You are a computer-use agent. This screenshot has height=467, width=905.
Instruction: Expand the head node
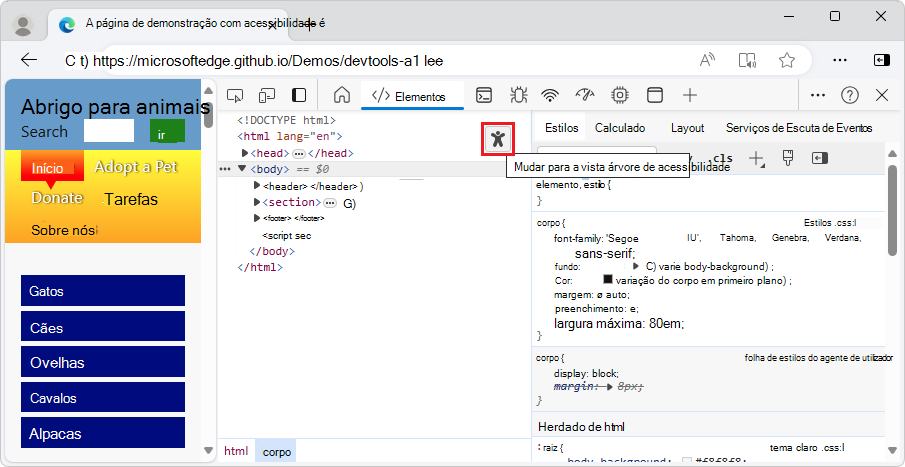(245, 153)
